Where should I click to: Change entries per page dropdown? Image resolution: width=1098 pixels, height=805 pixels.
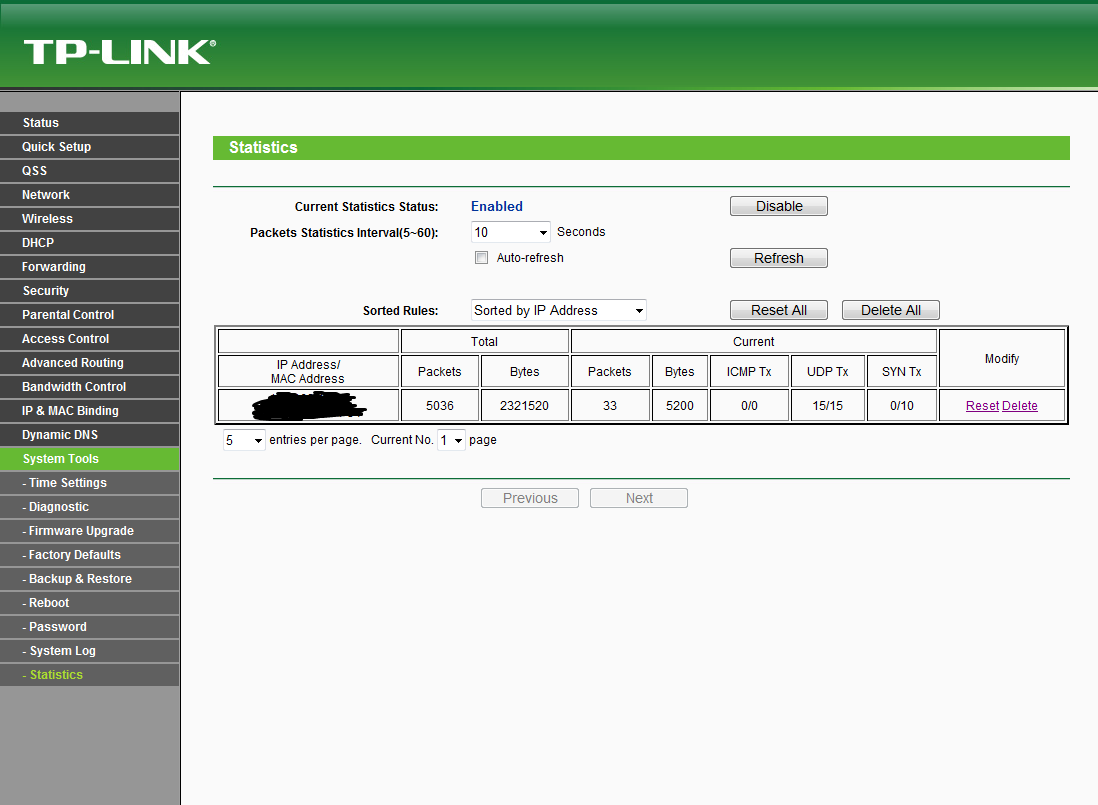tap(244, 440)
